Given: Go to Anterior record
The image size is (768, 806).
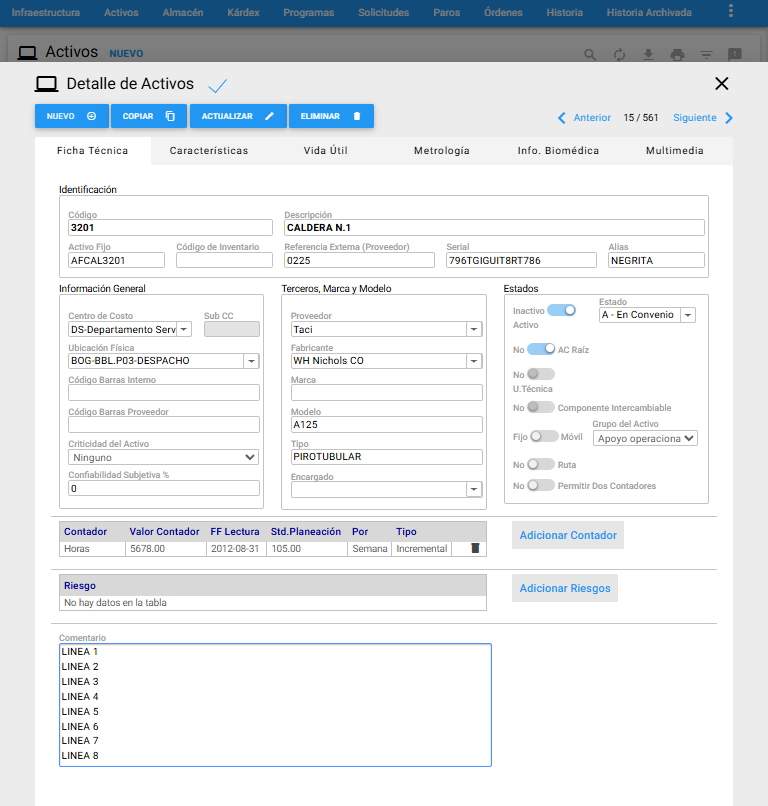Looking at the screenshot, I should coord(592,118).
